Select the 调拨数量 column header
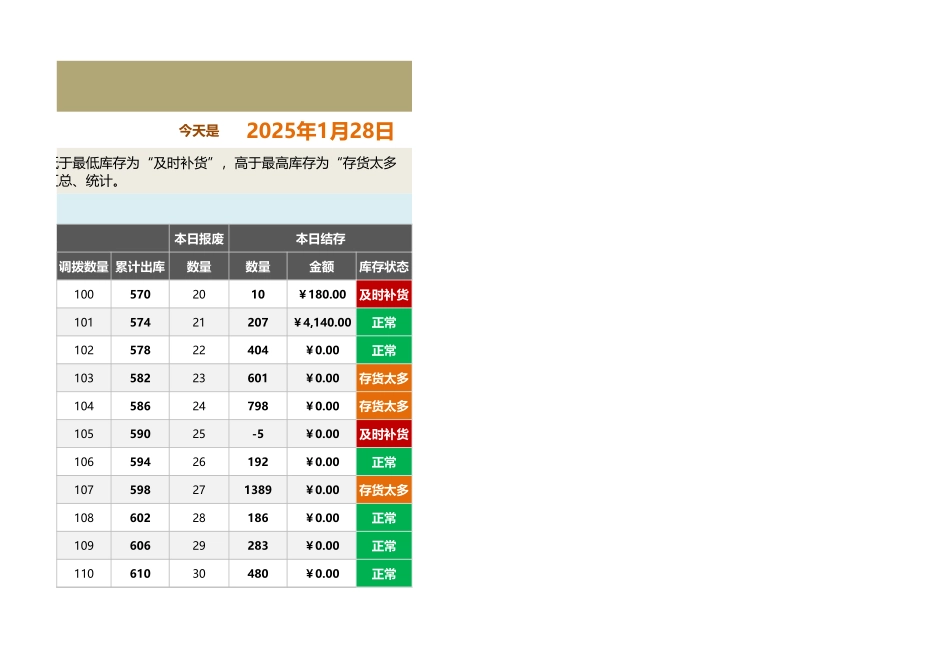The width and height of the screenshot is (950, 672). [x=82, y=266]
